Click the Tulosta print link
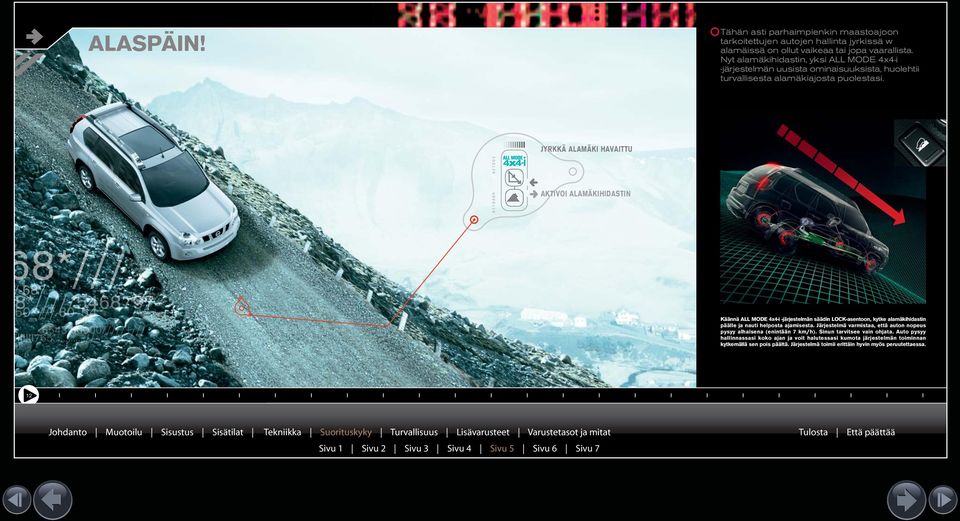This screenshot has height=521, width=960. tap(813, 432)
